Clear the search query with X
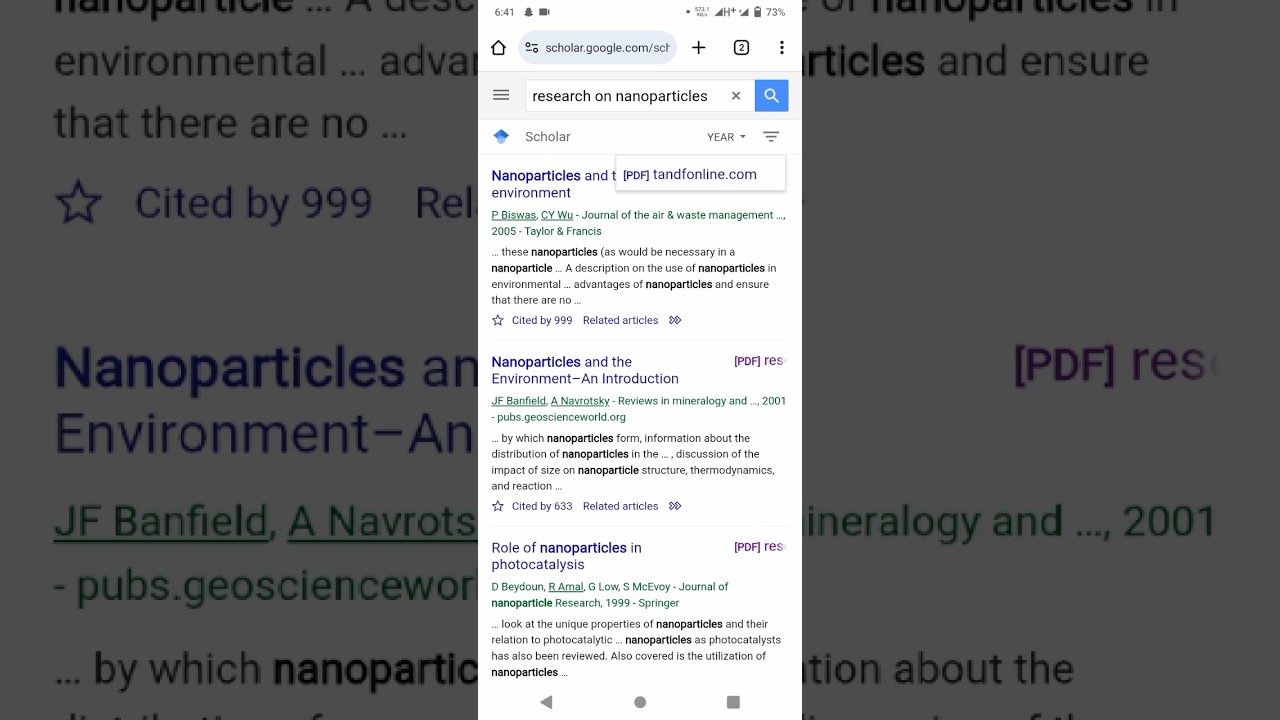Image resolution: width=1280 pixels, height=720 pixels. [736, 96]
